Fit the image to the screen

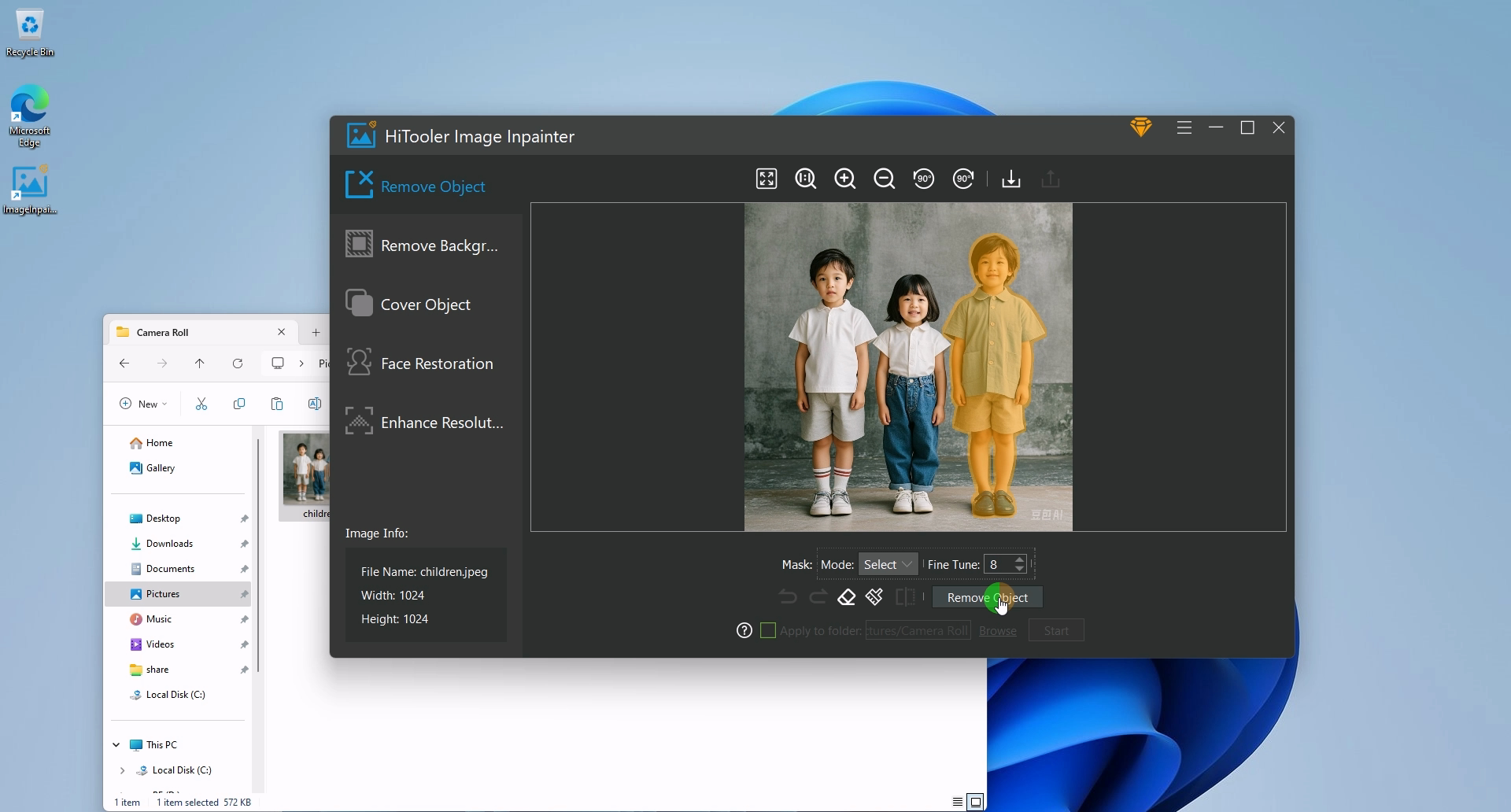click(x=766, y=179)
